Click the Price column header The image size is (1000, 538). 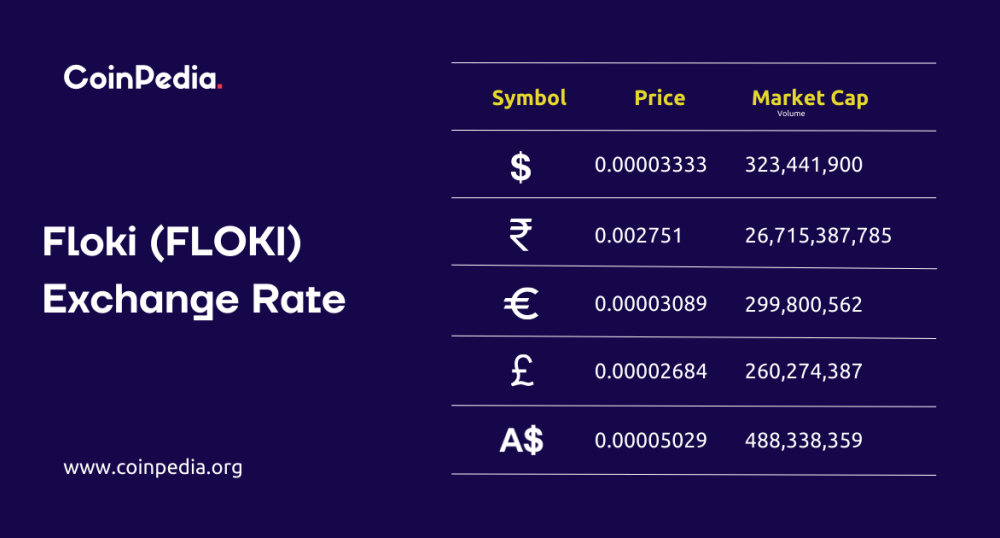click(660, 98)
